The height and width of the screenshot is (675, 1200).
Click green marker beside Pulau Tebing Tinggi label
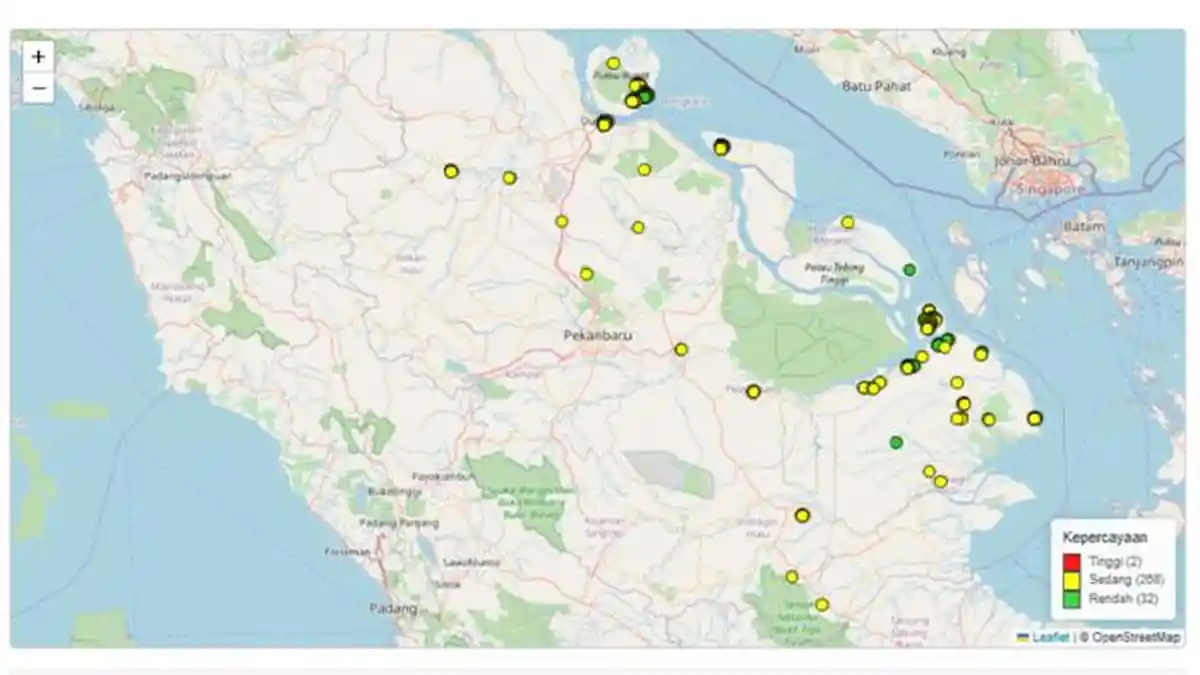910,270
